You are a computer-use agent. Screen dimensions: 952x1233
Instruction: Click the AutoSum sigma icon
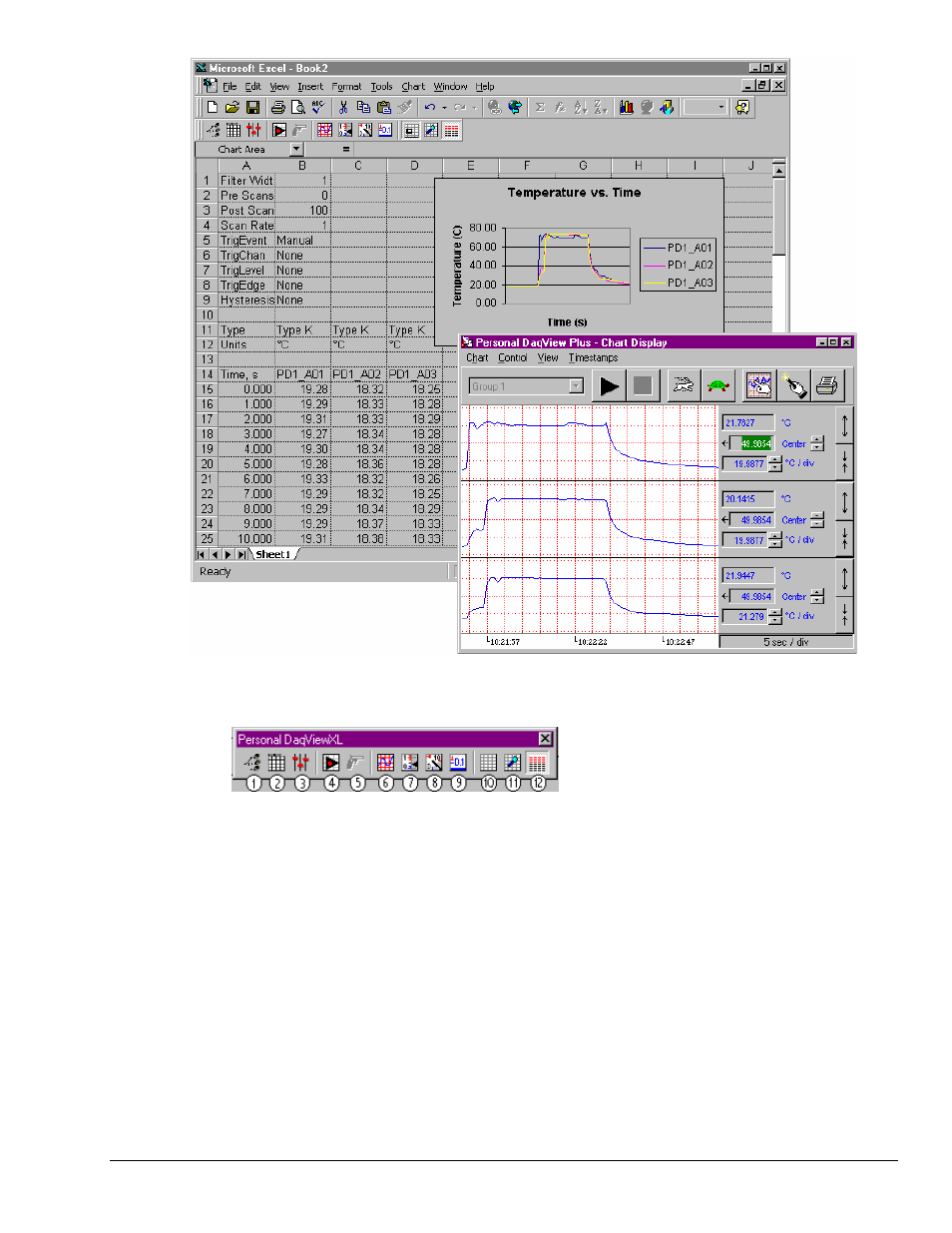click(x=539, y=107)
